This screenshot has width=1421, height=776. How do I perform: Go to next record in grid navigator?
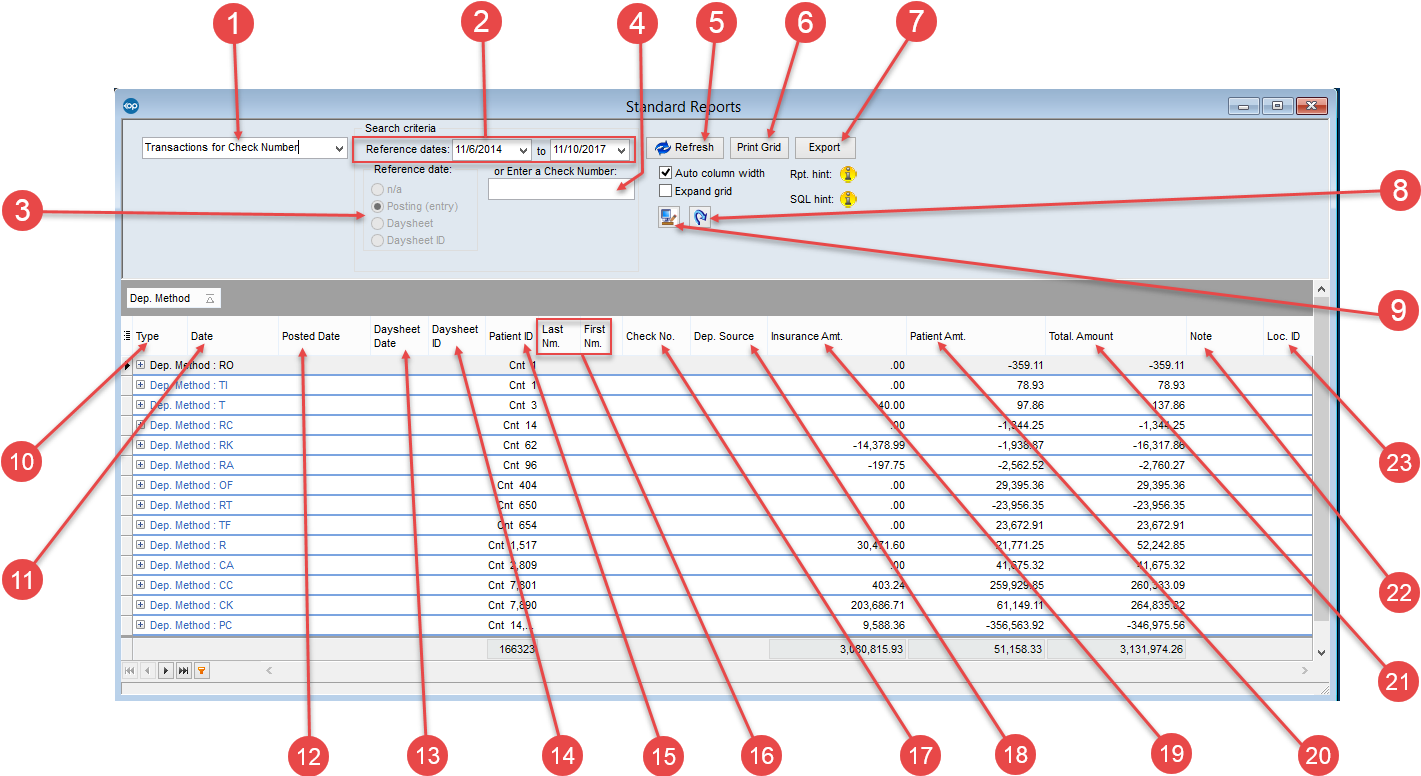coord(165,670)
